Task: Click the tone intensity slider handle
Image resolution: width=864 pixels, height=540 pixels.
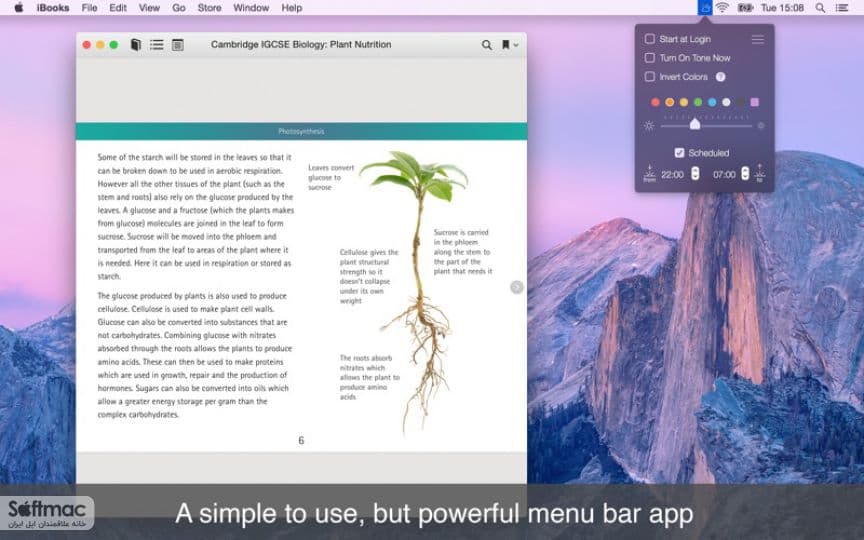Action: tap(695, 124)
